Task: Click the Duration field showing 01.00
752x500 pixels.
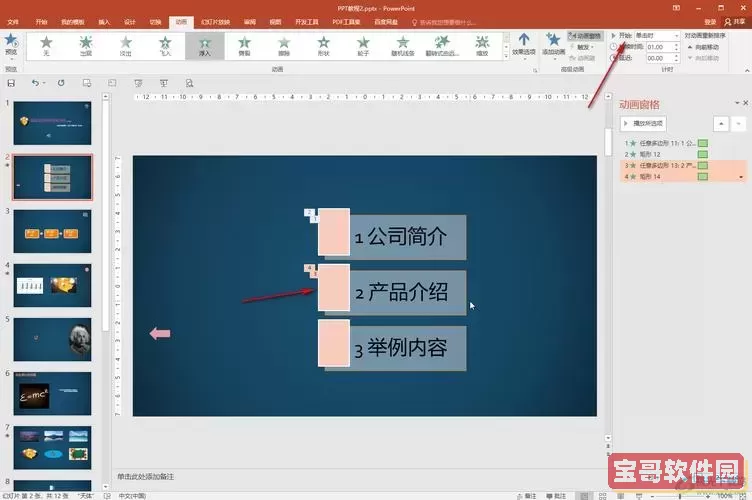Action: click(659, 47)
